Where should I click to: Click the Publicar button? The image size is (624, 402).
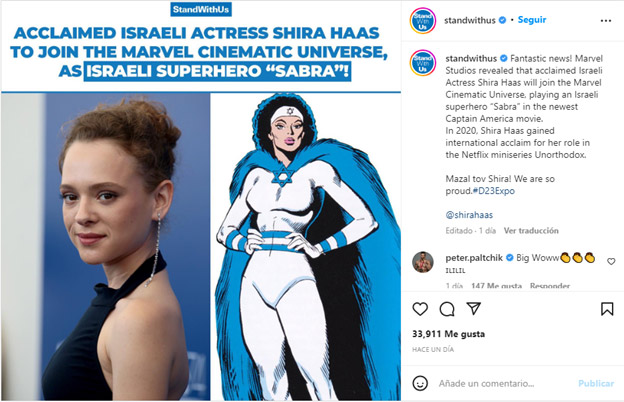point(596,384)
